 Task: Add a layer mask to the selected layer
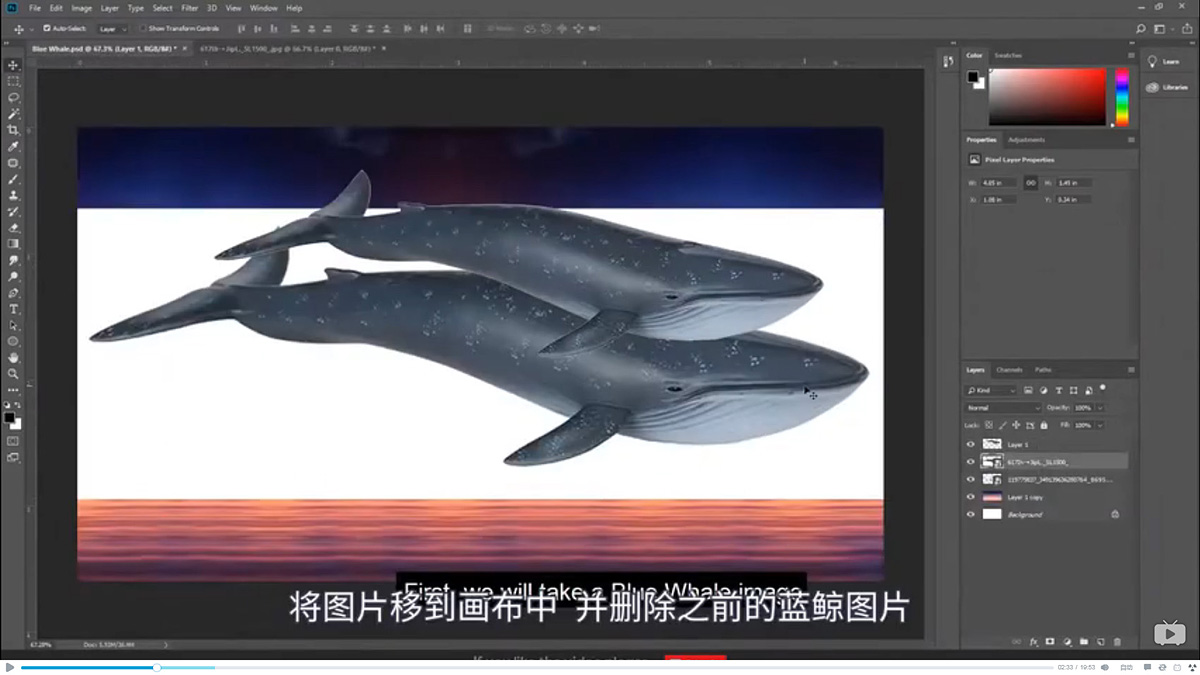(1049, 641)
